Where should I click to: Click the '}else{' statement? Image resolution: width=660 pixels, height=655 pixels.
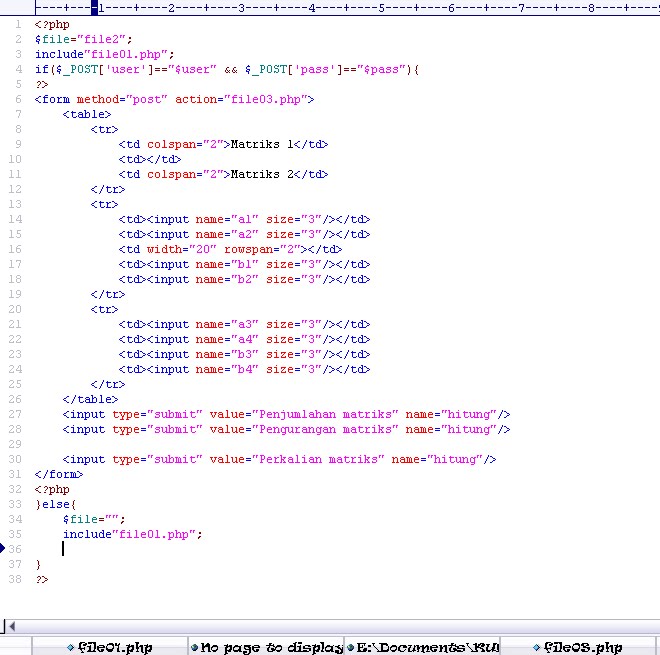coord(56,504)
